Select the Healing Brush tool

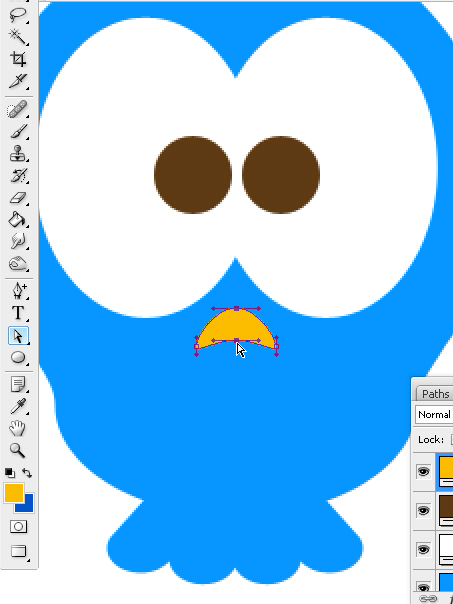click(18, 110)
